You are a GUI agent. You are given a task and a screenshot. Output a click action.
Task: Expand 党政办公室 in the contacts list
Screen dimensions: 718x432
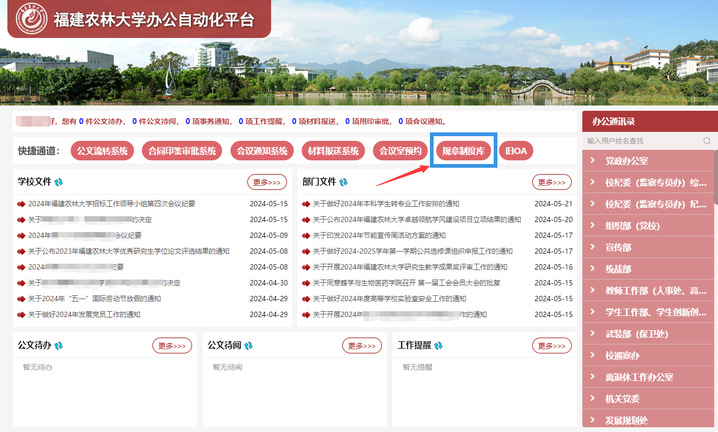[x=625, y=160]
